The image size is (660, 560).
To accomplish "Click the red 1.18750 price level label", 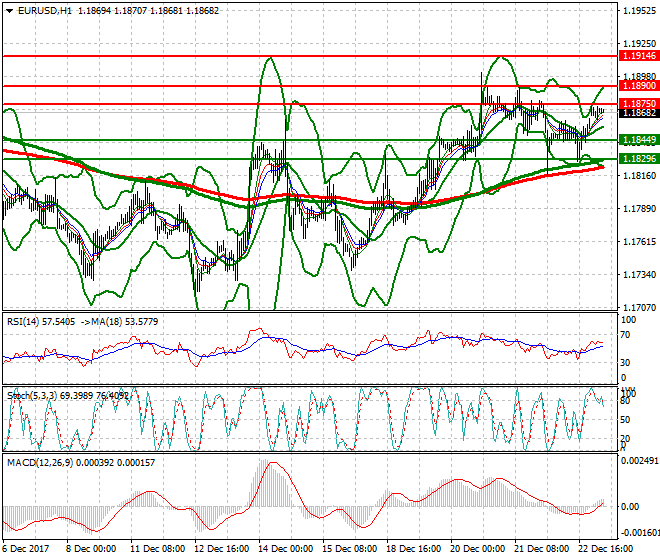I will (639, 104).
